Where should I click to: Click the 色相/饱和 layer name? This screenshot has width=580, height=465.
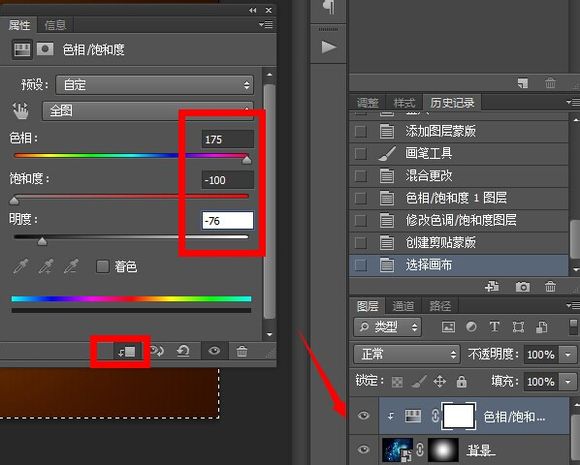(514, 417)
